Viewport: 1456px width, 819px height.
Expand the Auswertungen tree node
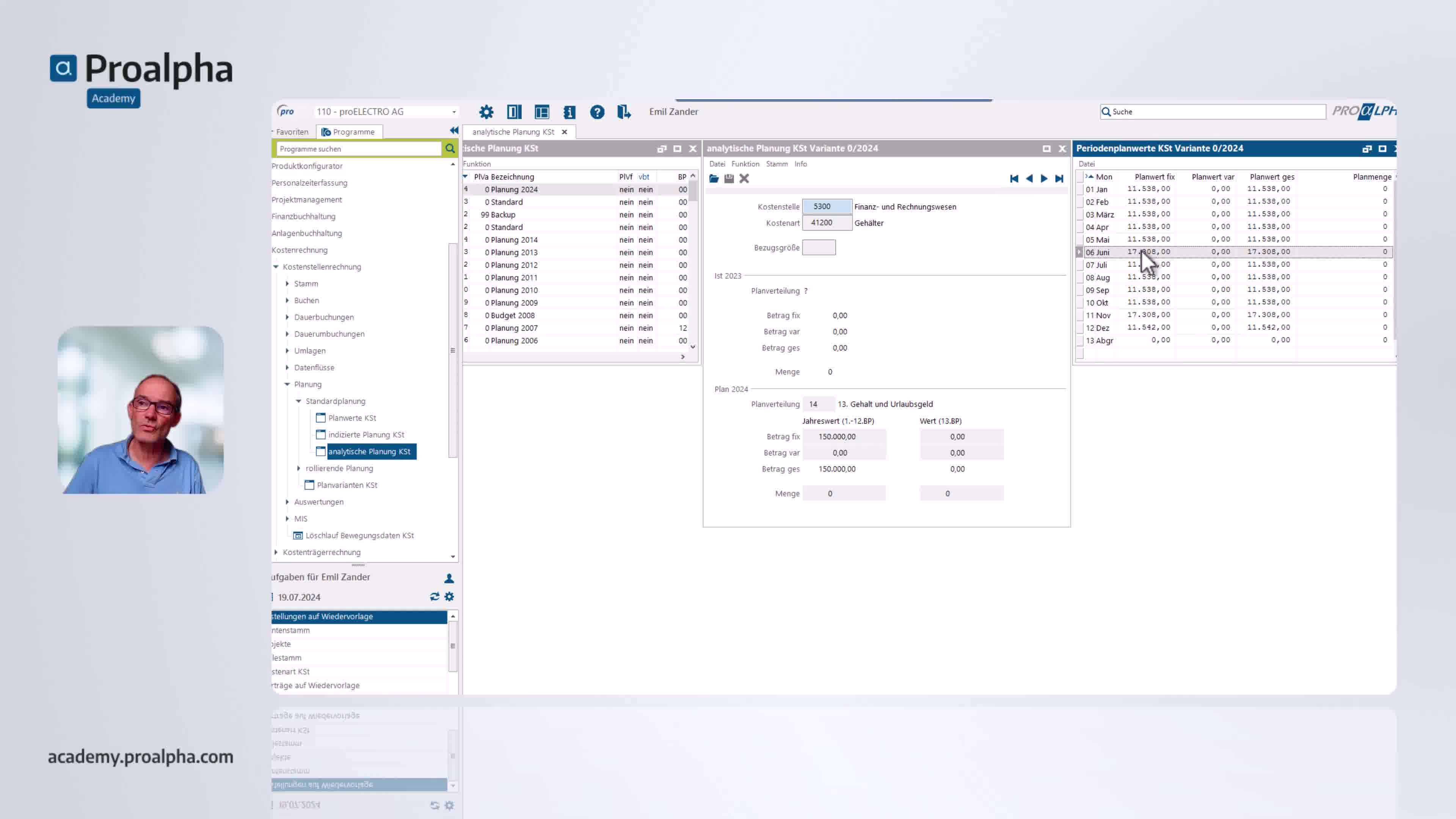[287, 502]
